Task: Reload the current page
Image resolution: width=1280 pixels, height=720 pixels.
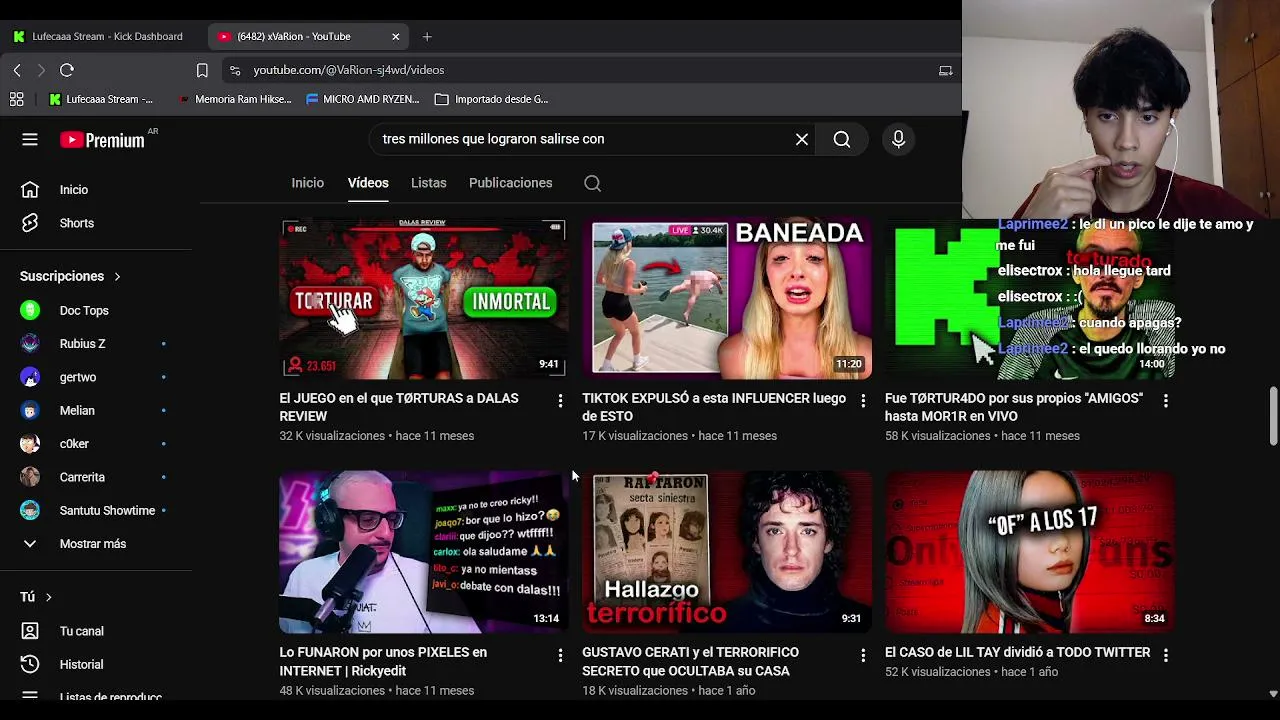Action: [67, 70]
